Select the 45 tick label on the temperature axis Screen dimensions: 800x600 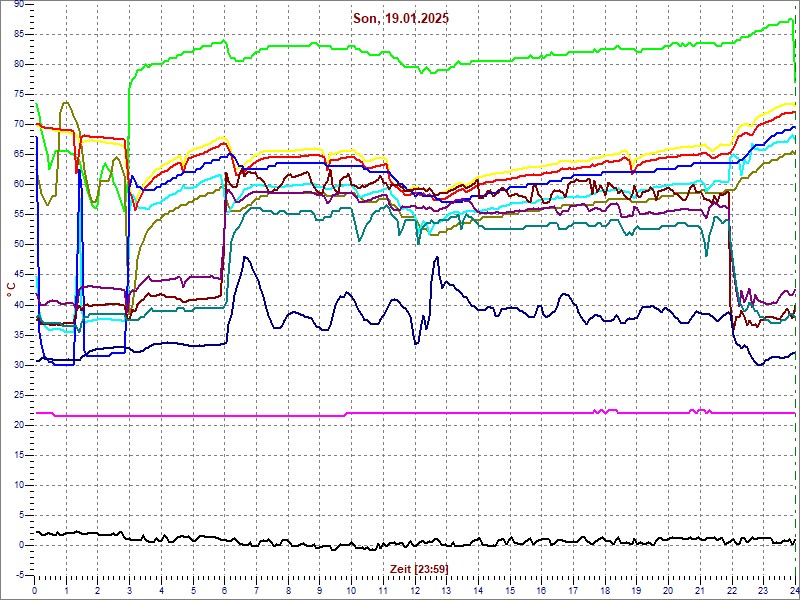[18, 275]
